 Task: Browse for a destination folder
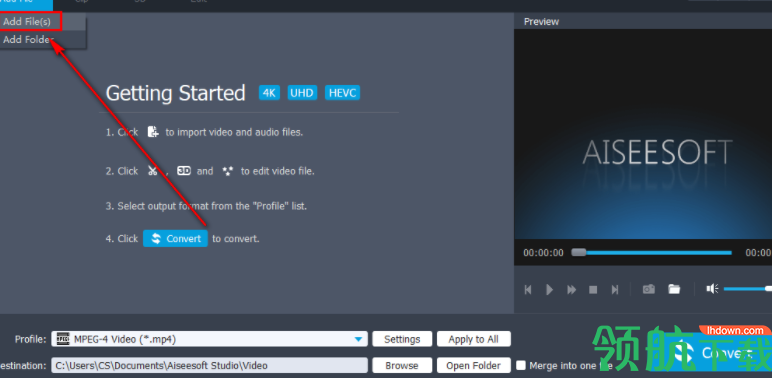[x=402, y=365]
